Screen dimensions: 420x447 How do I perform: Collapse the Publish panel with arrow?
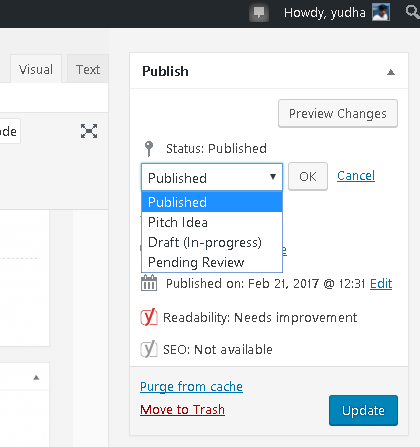click(391, 72)
